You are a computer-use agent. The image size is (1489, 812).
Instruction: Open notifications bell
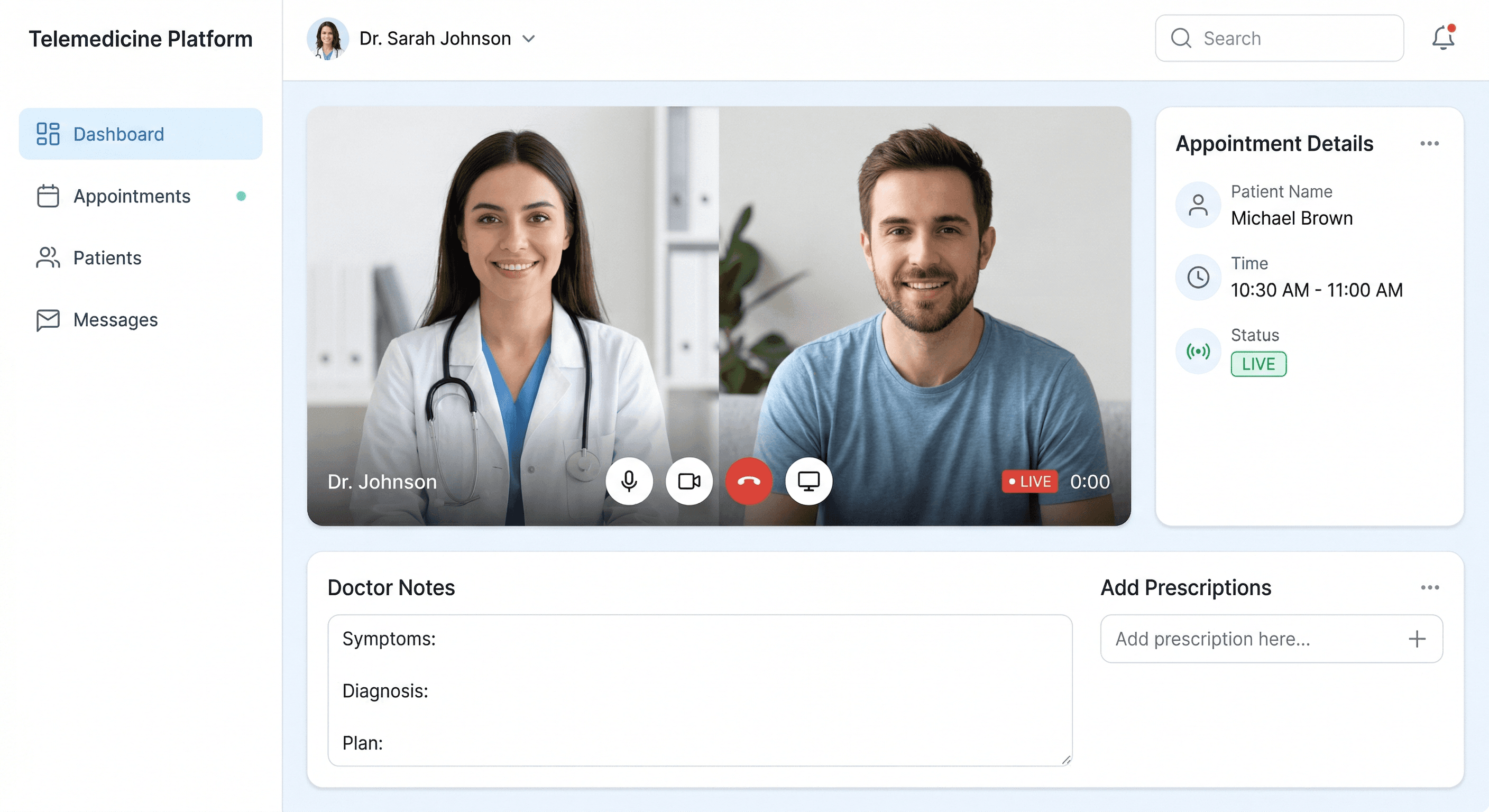click(1443, 38)
